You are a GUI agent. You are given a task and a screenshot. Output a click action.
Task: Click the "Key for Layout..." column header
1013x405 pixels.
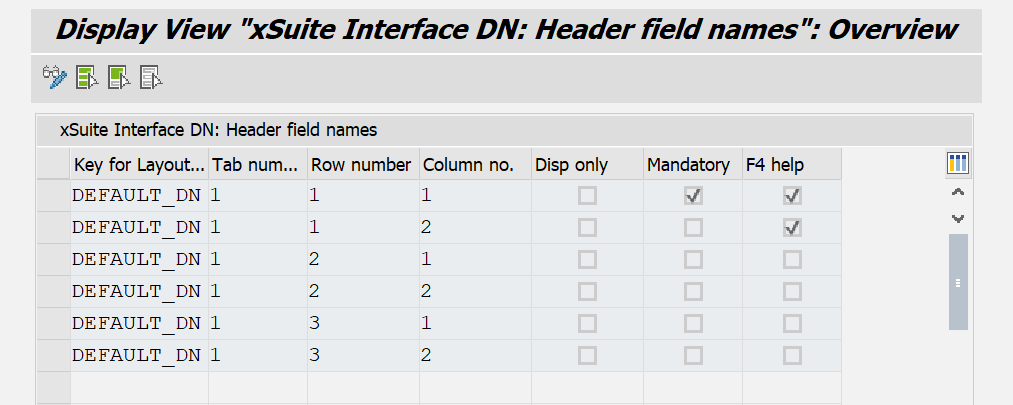tap(139, 164)
